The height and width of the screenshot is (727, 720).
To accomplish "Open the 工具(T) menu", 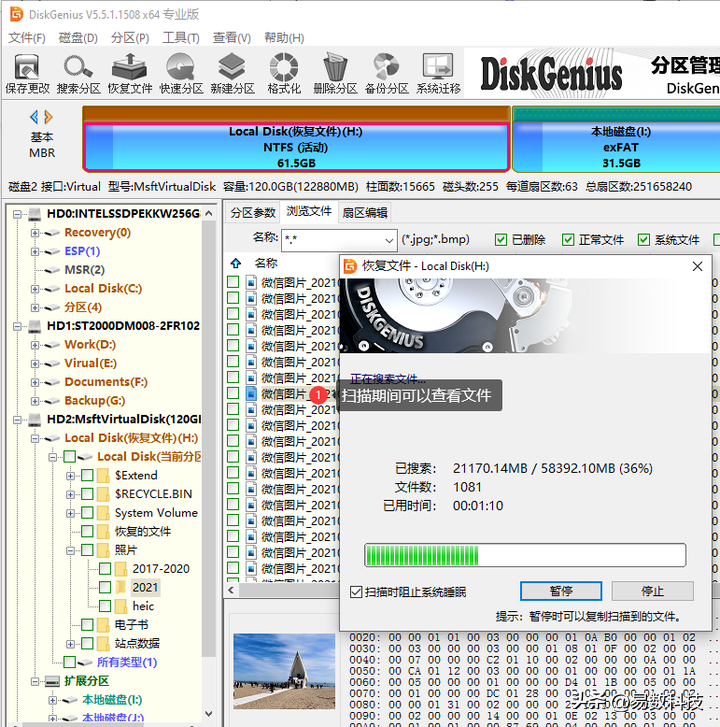I will click(181, 38).
